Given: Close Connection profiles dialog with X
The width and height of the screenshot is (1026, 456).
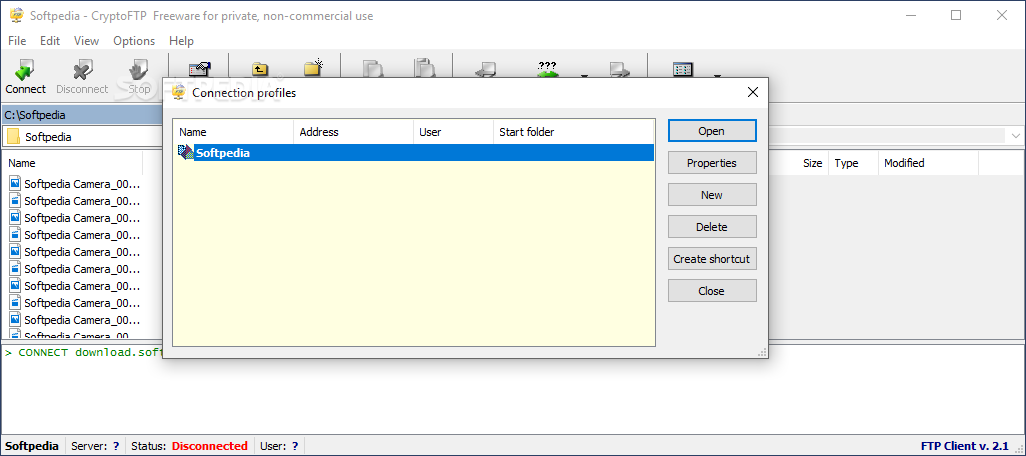Looking at the screenshot, I should coord(753,92).
